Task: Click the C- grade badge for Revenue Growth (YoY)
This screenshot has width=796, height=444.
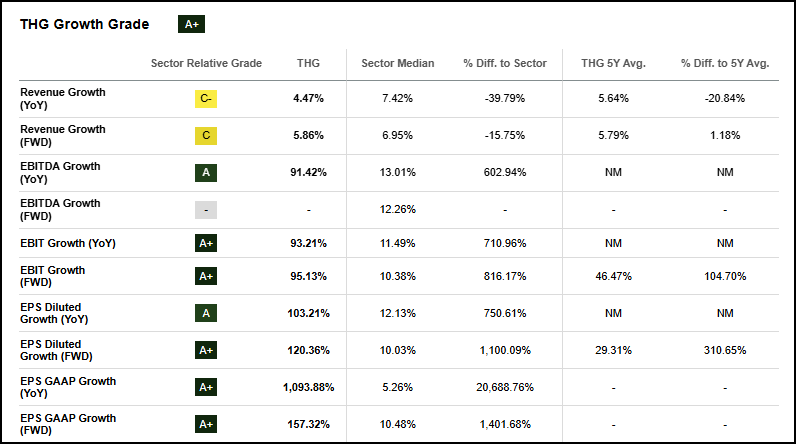Action: tap(206, 98)
